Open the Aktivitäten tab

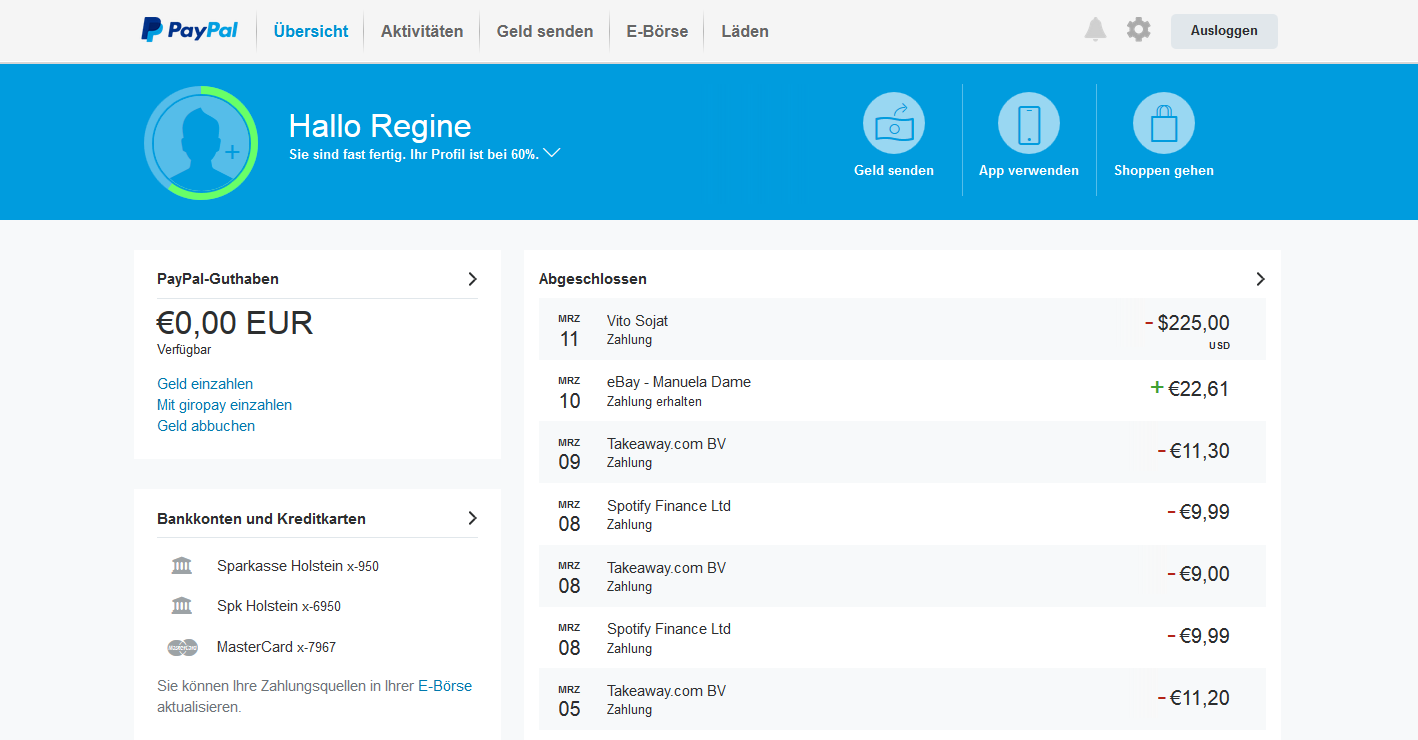(x=422, y=31)
